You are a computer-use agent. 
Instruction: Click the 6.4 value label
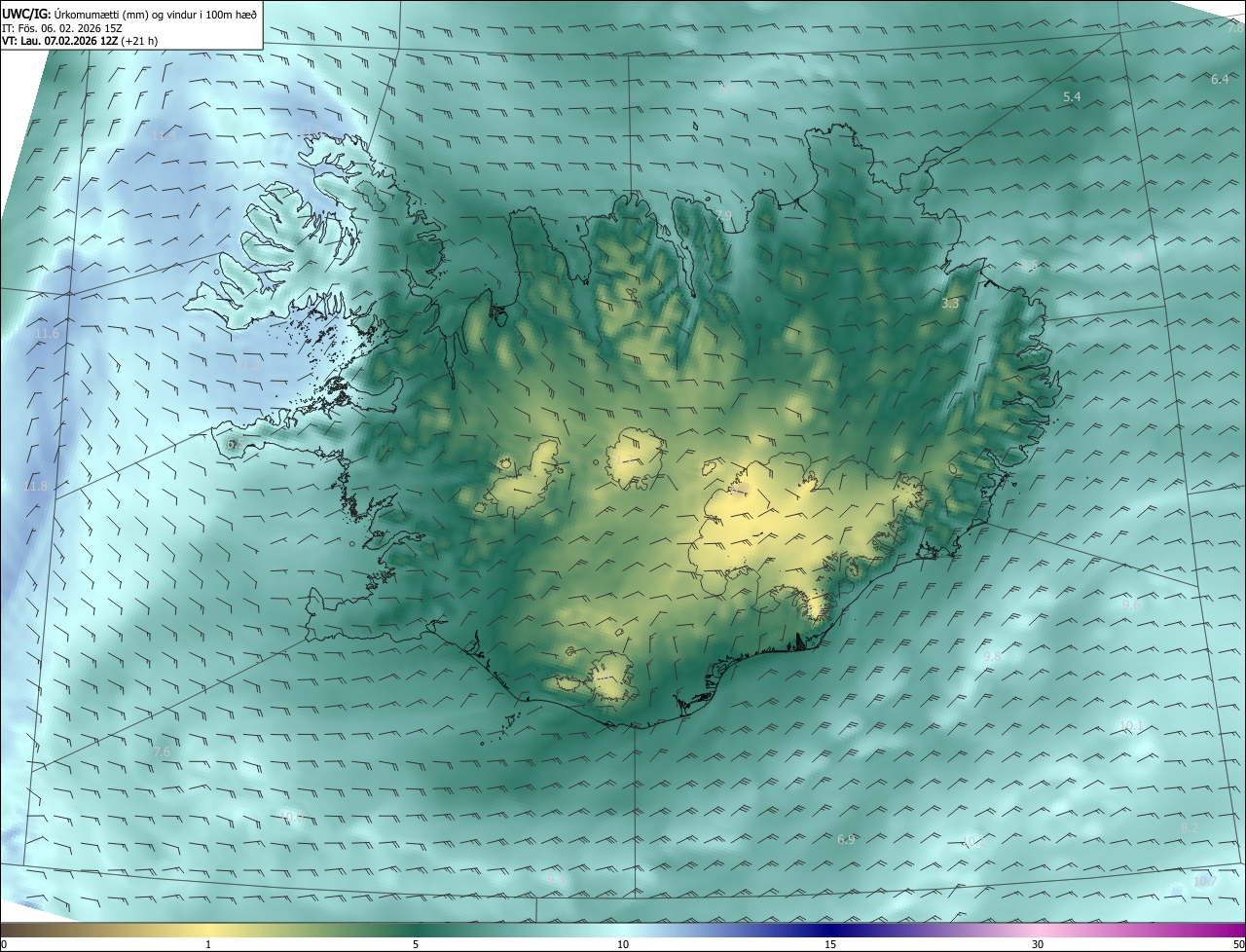coord(1220,79)
